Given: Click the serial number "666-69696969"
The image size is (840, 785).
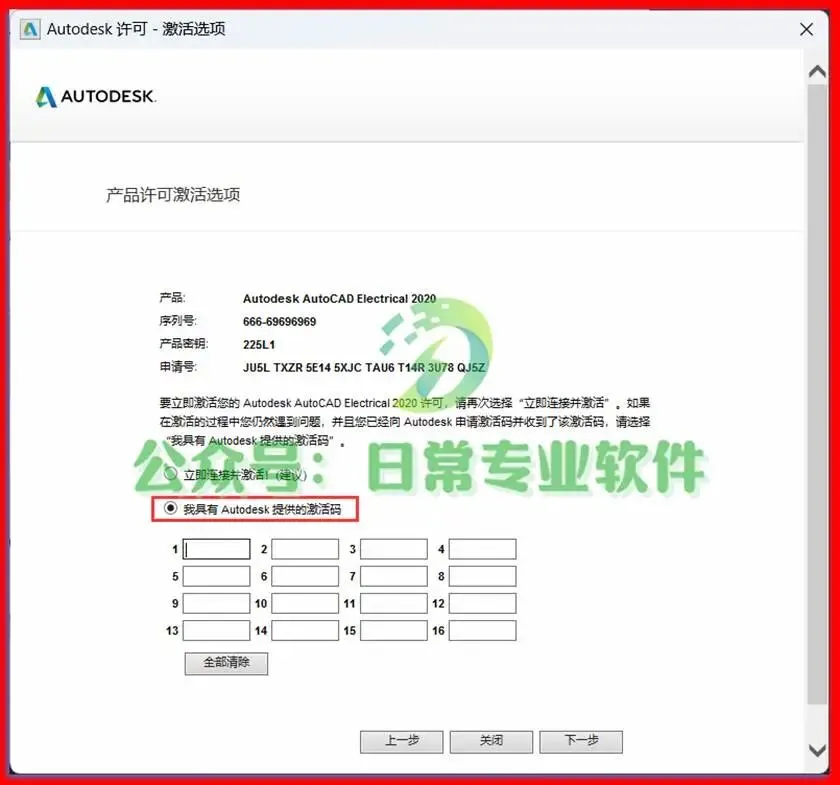Looking at the screenshot, I should [x=280, y=322].
